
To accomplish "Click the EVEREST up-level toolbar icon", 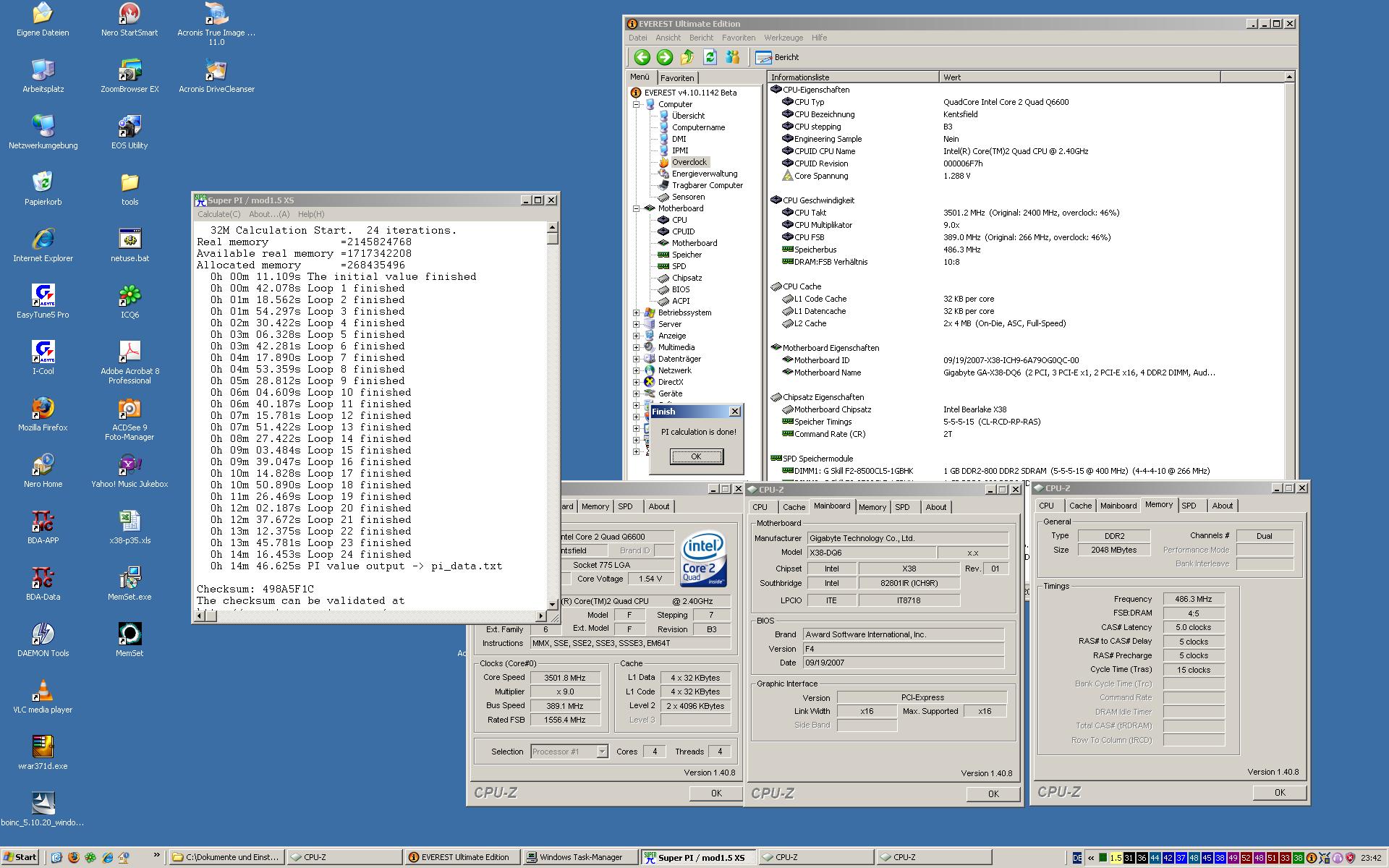I will [x=687, y=57].
